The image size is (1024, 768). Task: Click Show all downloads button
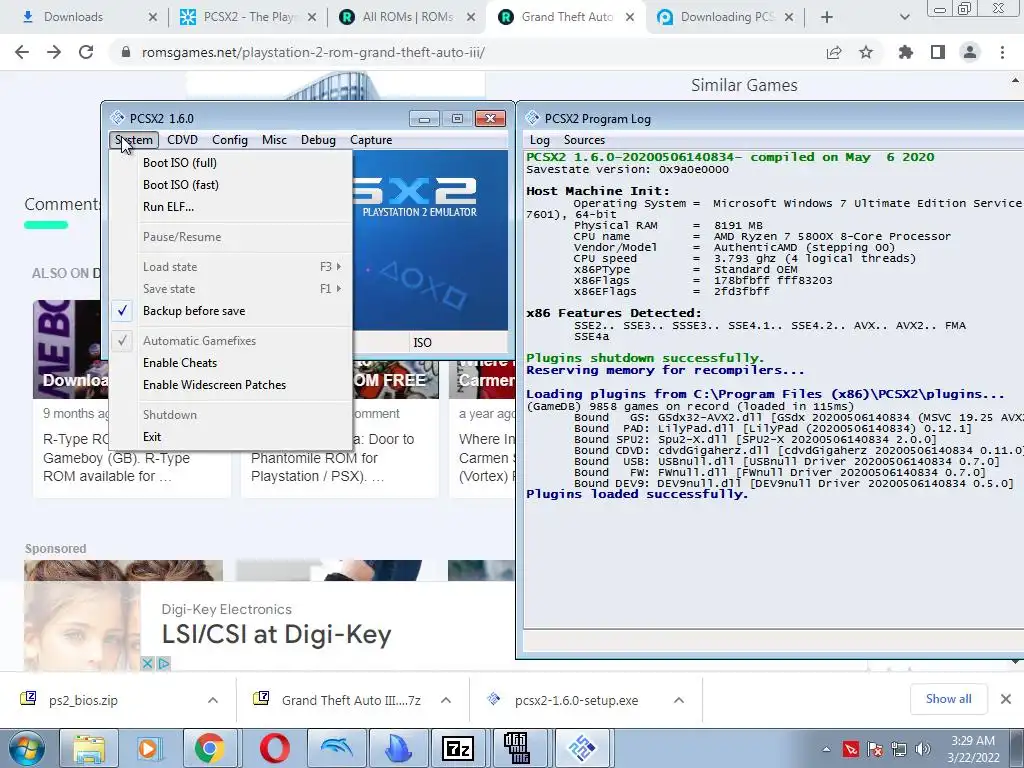(x=948, y=699)
